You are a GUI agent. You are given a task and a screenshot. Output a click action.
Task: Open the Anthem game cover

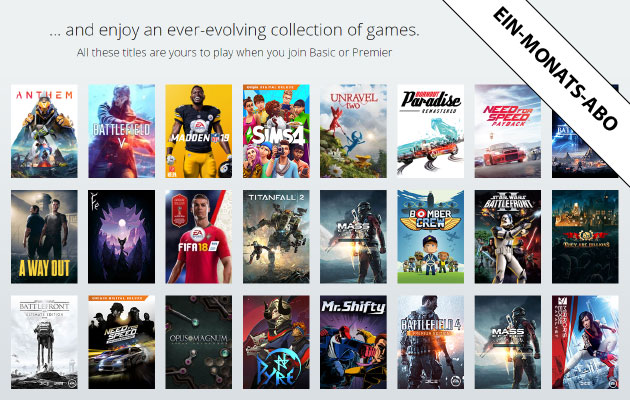point(44,131)
